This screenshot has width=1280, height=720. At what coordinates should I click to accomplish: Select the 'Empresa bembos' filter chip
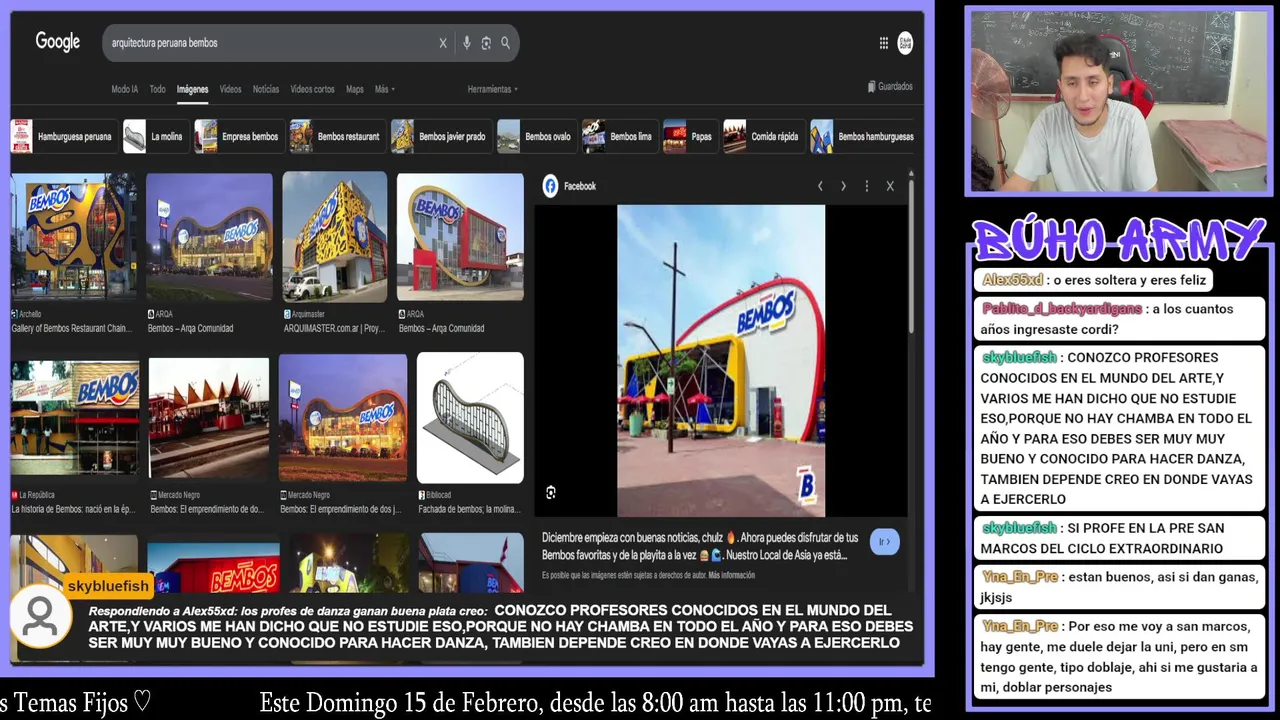pos(239,136)
